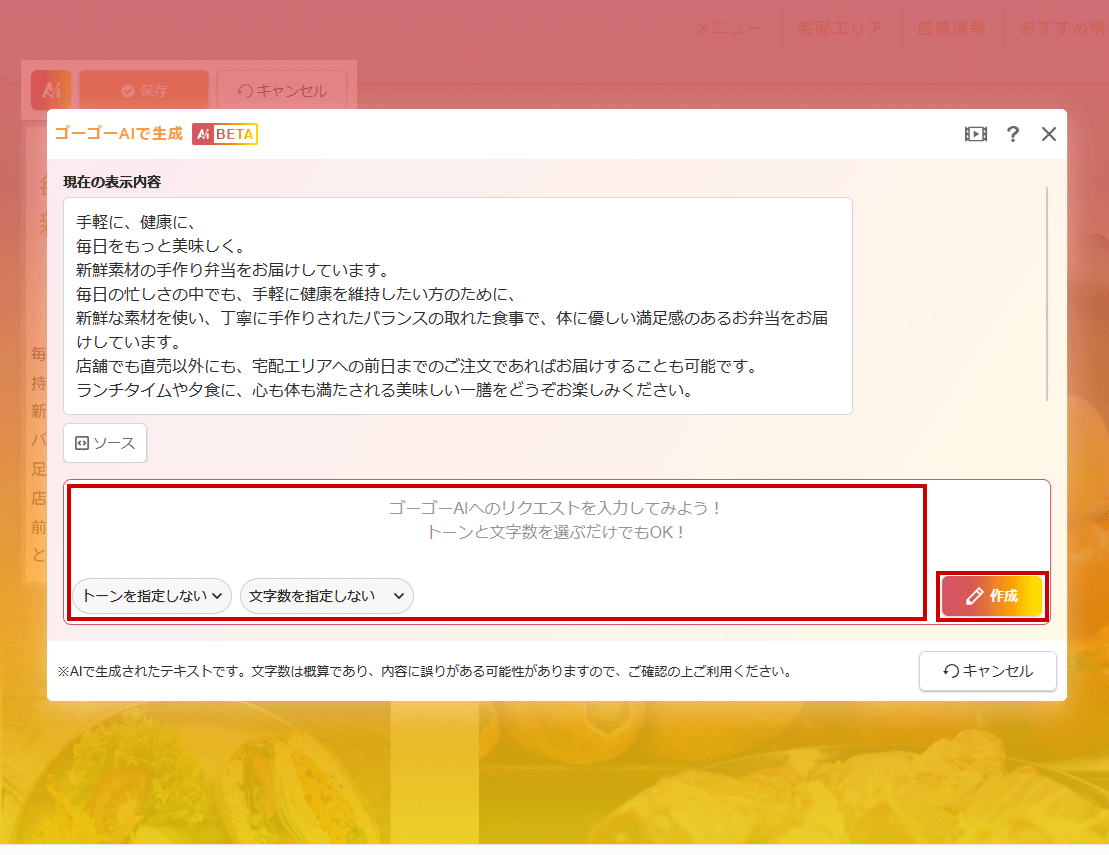Viewport: 1109px width, 855px height.
Task: Click the AI BETA badge
Action: [x=225, y=134]
